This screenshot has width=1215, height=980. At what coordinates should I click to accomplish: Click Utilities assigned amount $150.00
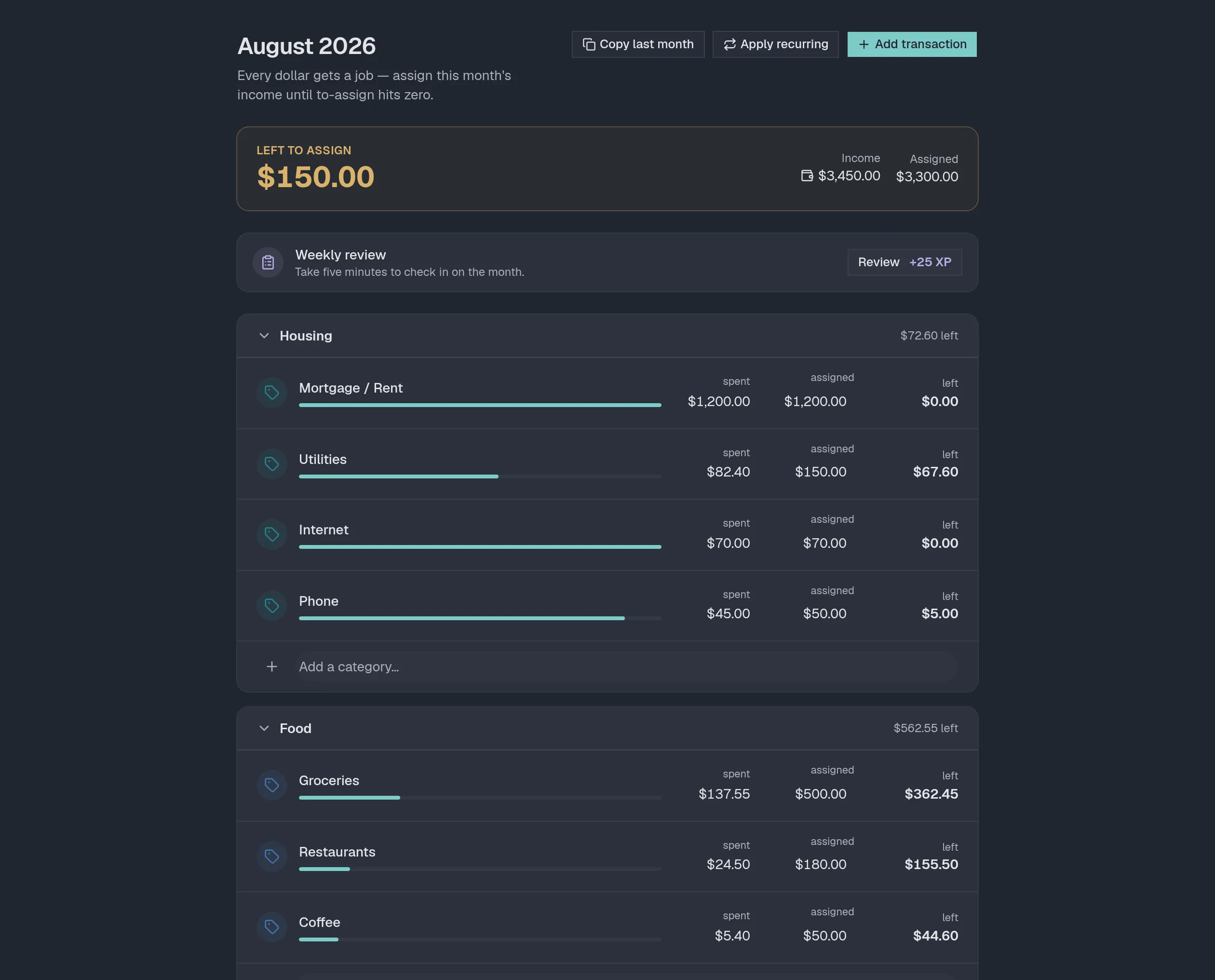(x=821, y=472)
